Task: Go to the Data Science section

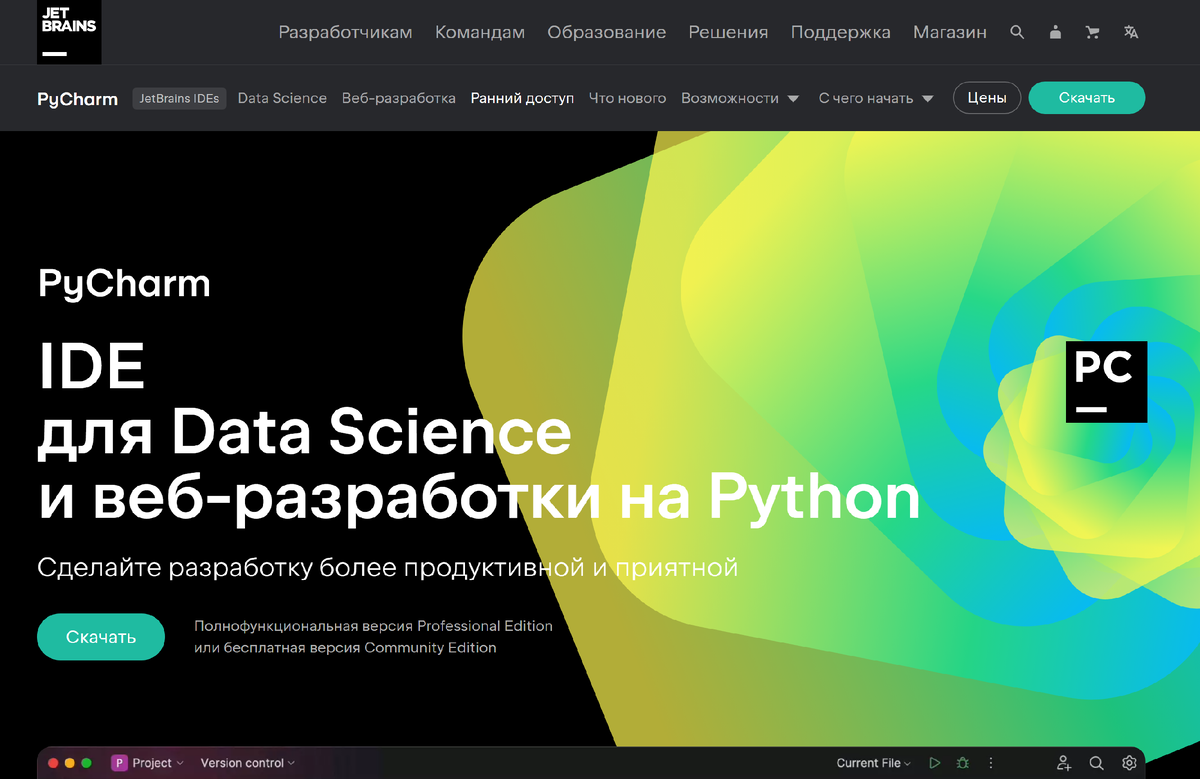Action: pyautogui.click(x=282, y=98)
